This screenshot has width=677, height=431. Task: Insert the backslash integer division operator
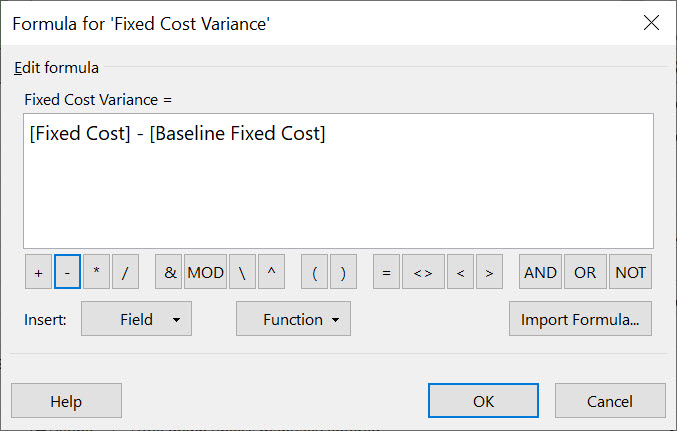[243, 272]
